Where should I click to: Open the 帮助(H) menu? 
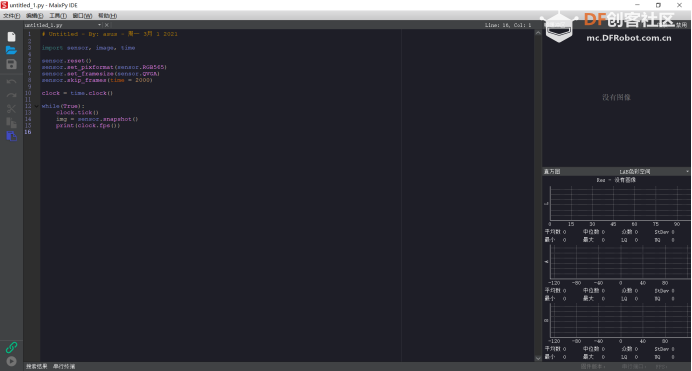(107, 16)
